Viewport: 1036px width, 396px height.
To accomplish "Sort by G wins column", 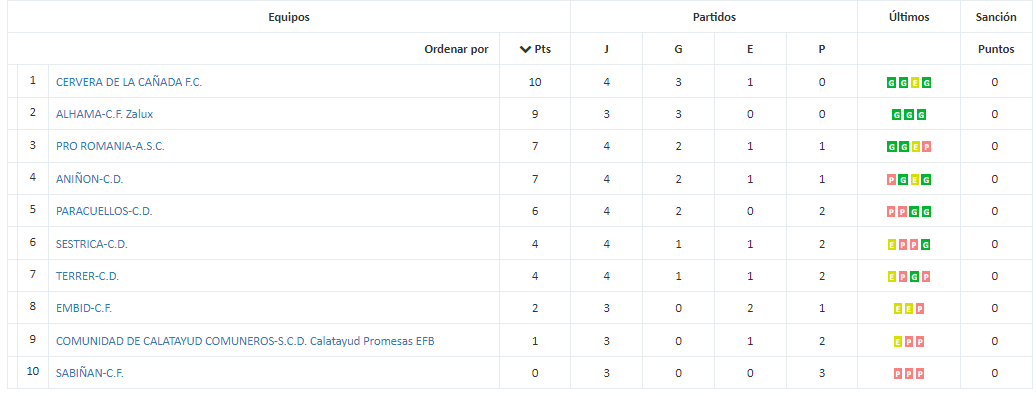I will tap(679, 49).
